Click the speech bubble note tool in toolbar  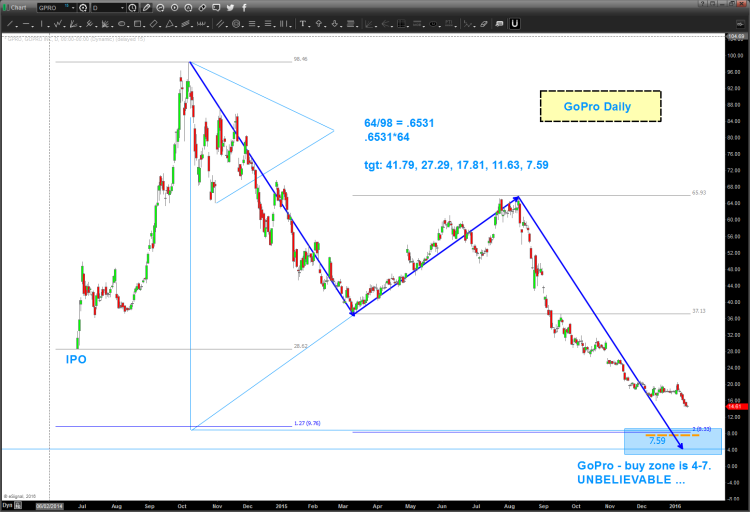(x=499, y=23)
